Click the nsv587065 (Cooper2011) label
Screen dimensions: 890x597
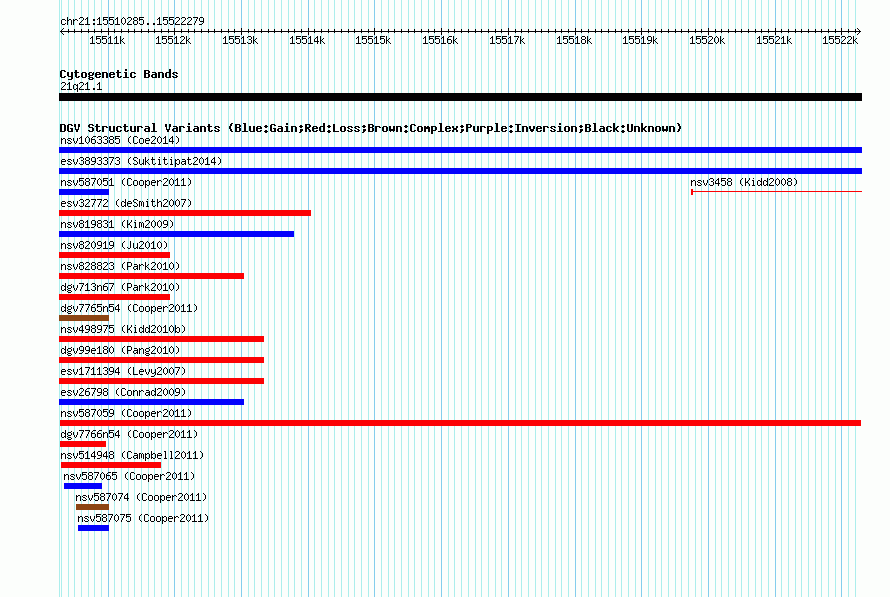pos(129,476)
